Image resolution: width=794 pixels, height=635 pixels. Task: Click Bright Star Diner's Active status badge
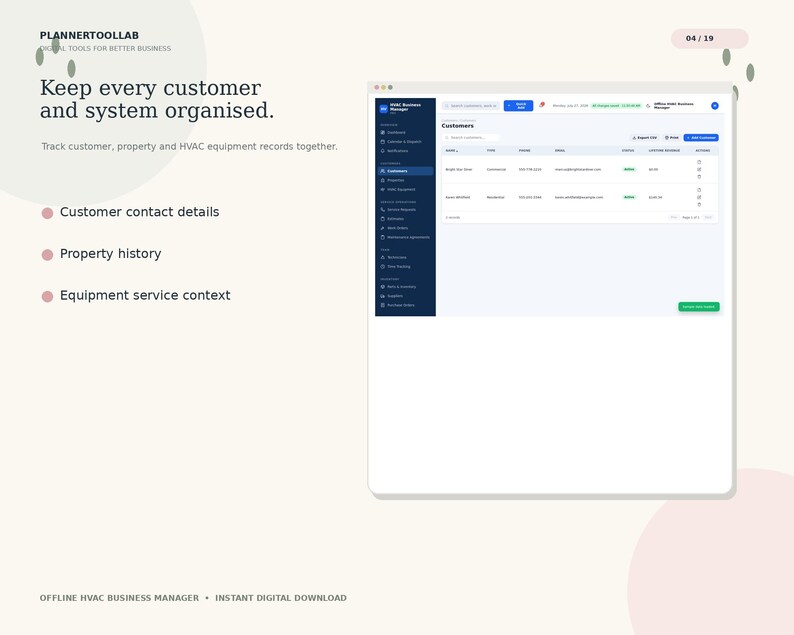point(629,169)
